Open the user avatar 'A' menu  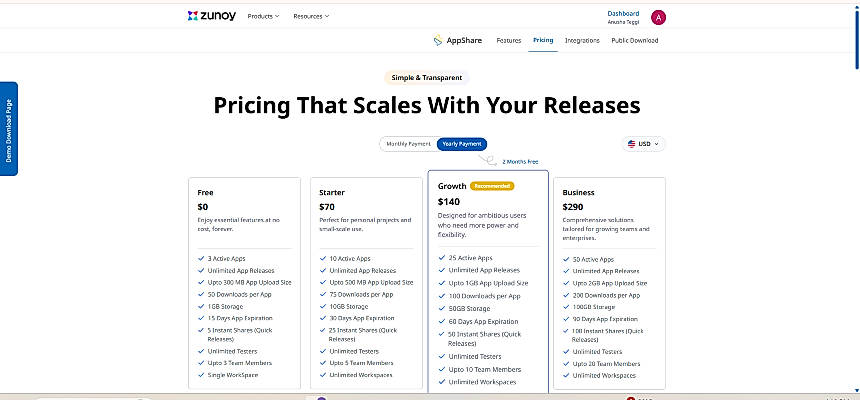[658, 18]
